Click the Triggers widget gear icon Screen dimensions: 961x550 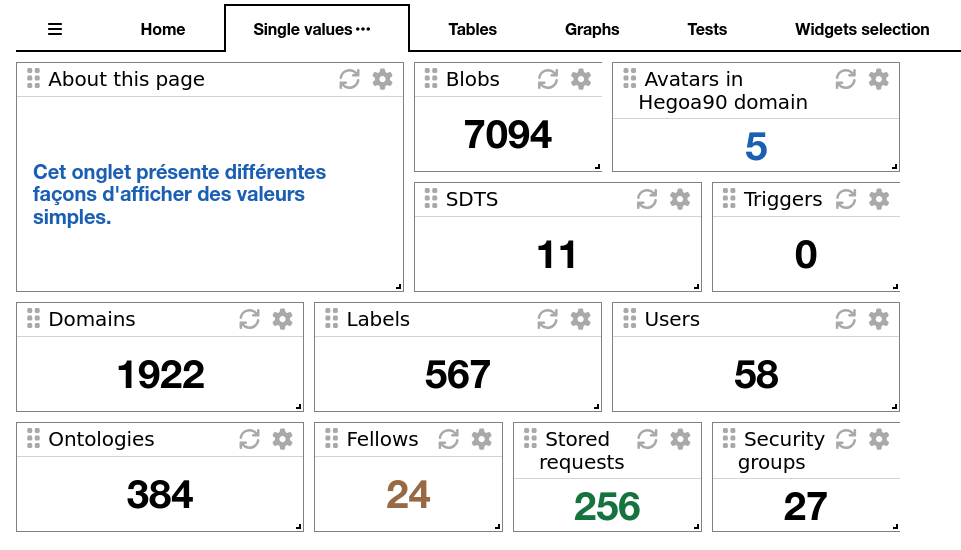(879, 199)
